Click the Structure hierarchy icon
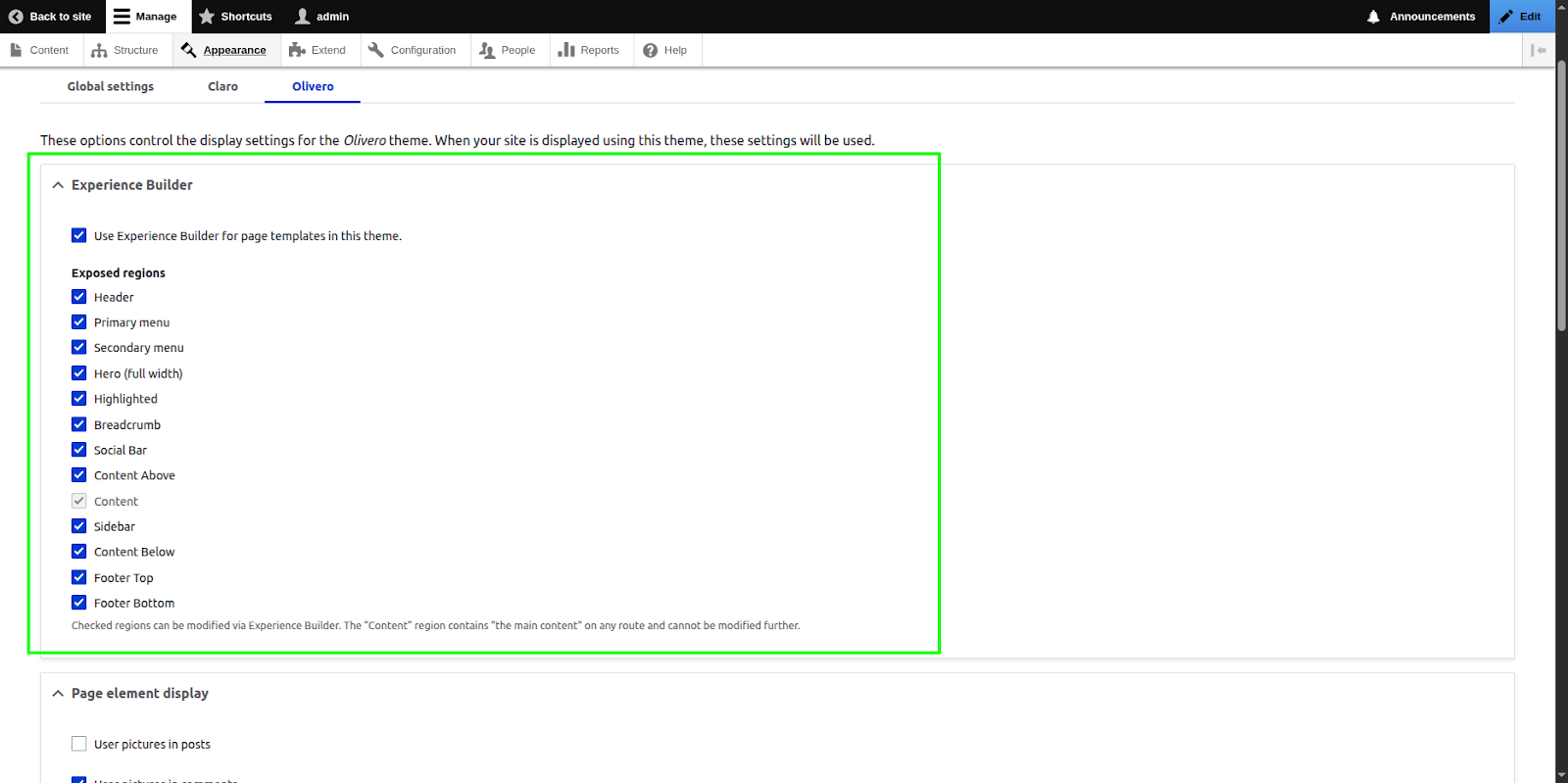Viewport: 1568px width, 783px height. 99,50
